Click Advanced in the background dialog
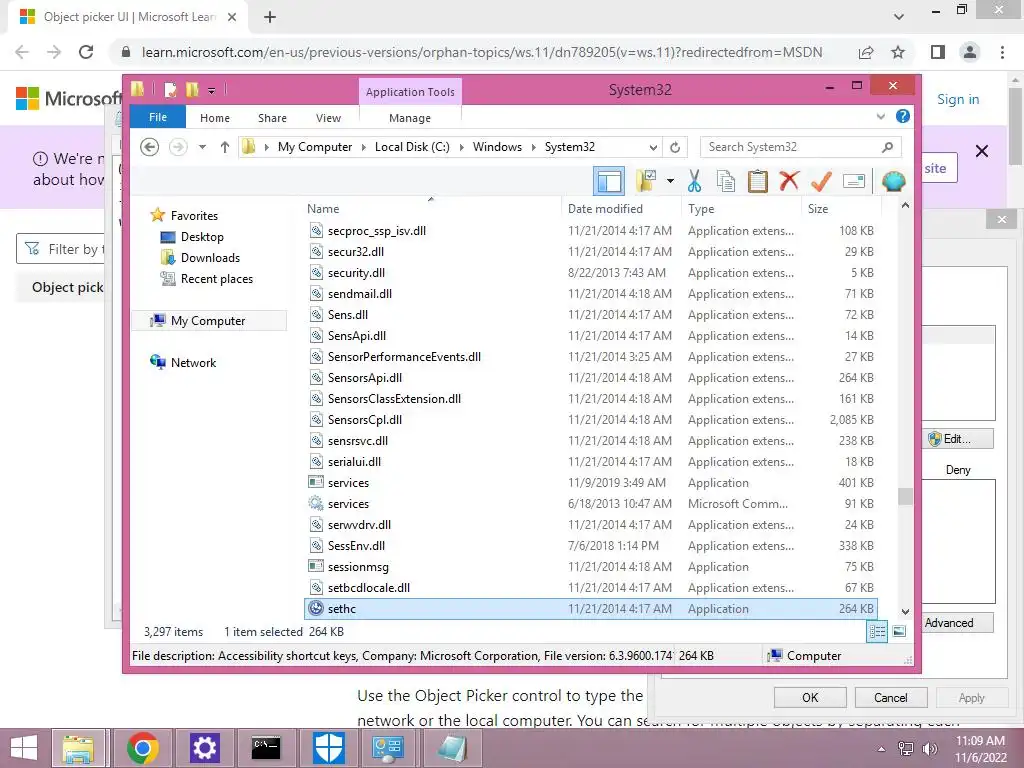Screen dimensions: 1024x768 [957, 623]
